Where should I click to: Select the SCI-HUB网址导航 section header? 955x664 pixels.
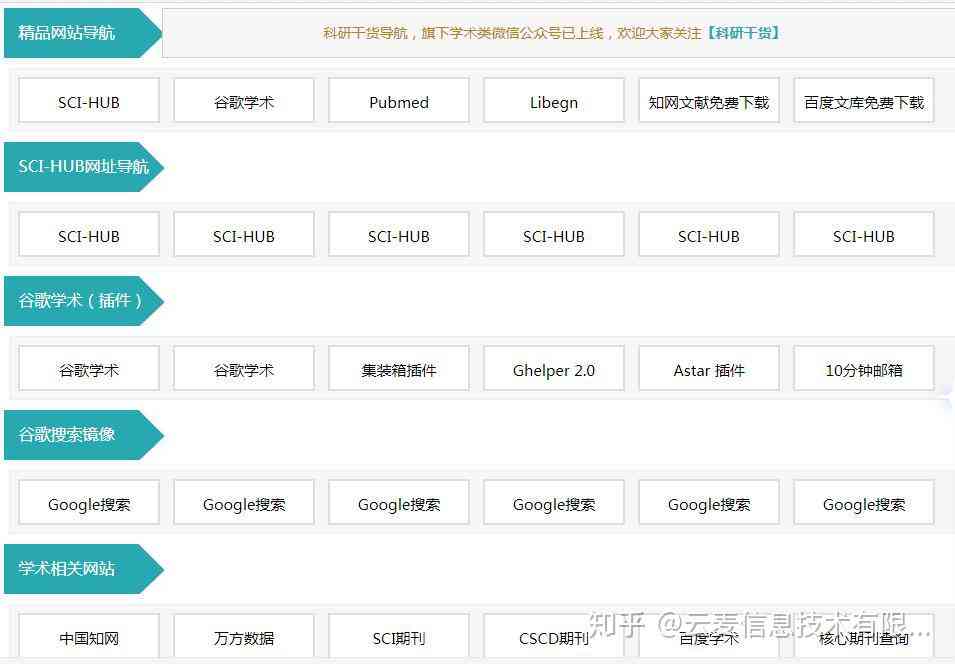84,167
